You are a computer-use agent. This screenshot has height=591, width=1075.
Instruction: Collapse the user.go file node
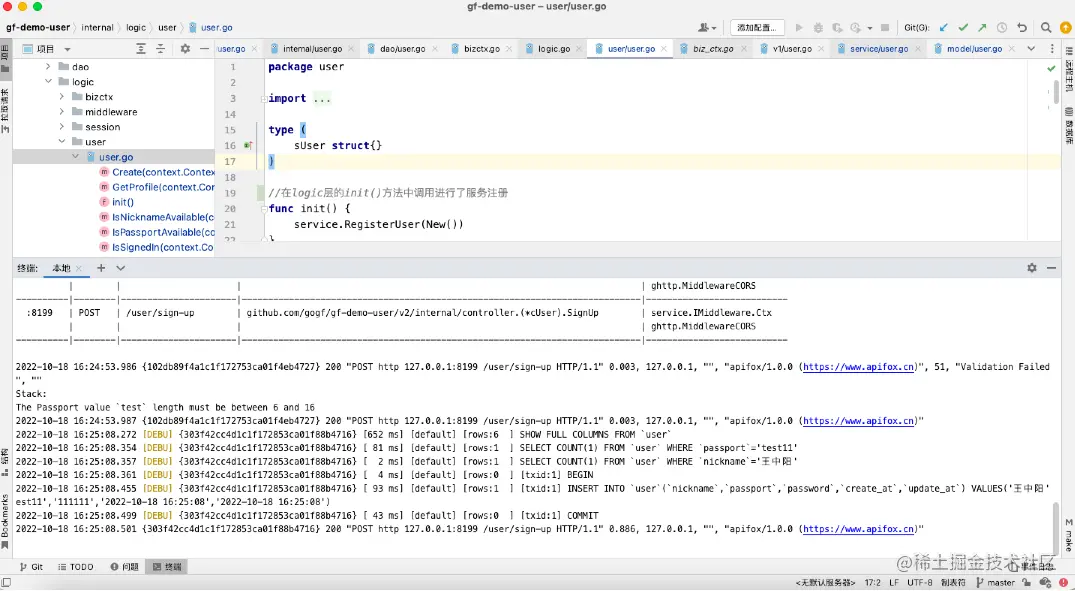click(75, 157)
